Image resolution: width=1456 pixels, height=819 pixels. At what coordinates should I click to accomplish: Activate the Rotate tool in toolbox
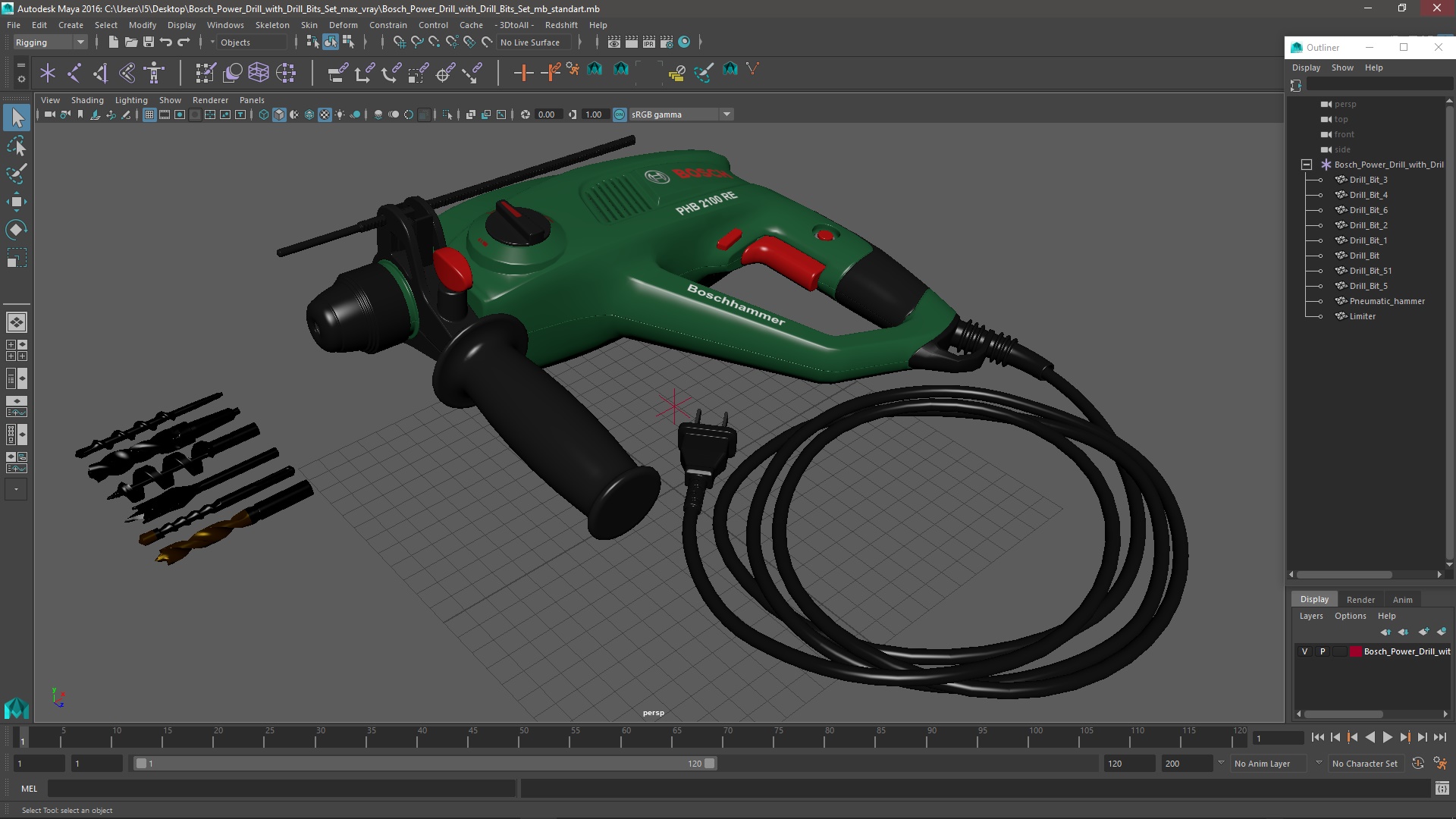[16, 229]
